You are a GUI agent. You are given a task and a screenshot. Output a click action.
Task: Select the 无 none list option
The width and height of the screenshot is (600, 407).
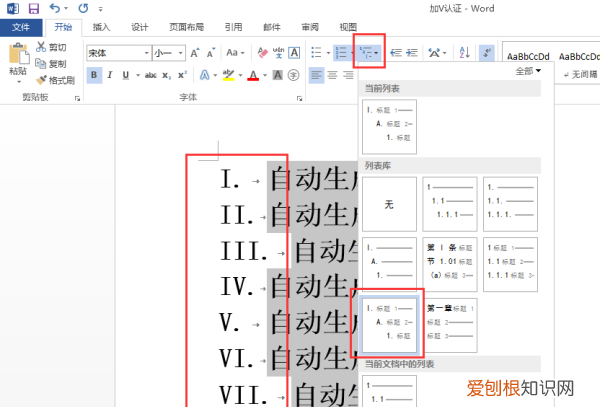coord(390,204)
